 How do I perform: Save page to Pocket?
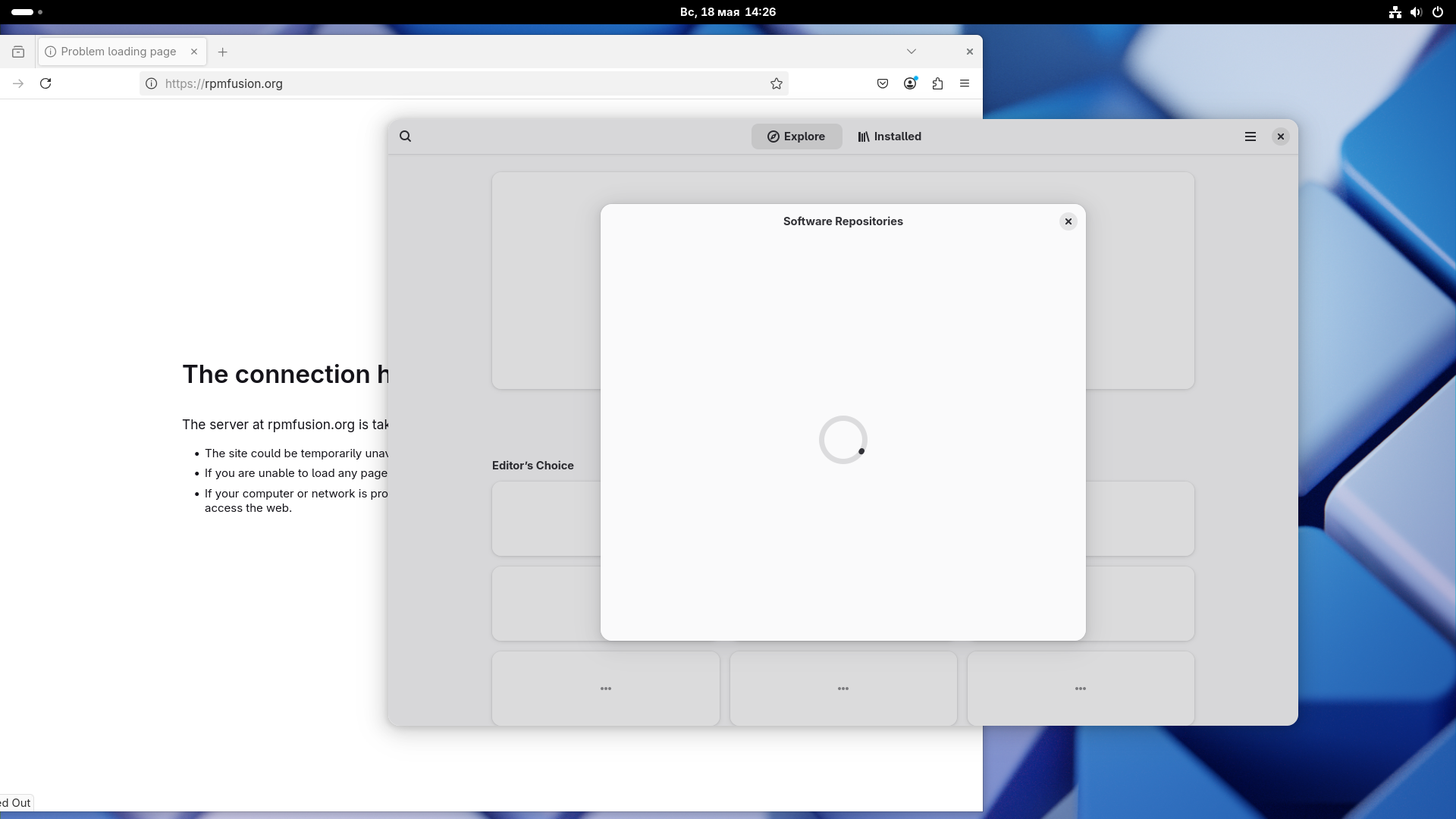[883, 83]
